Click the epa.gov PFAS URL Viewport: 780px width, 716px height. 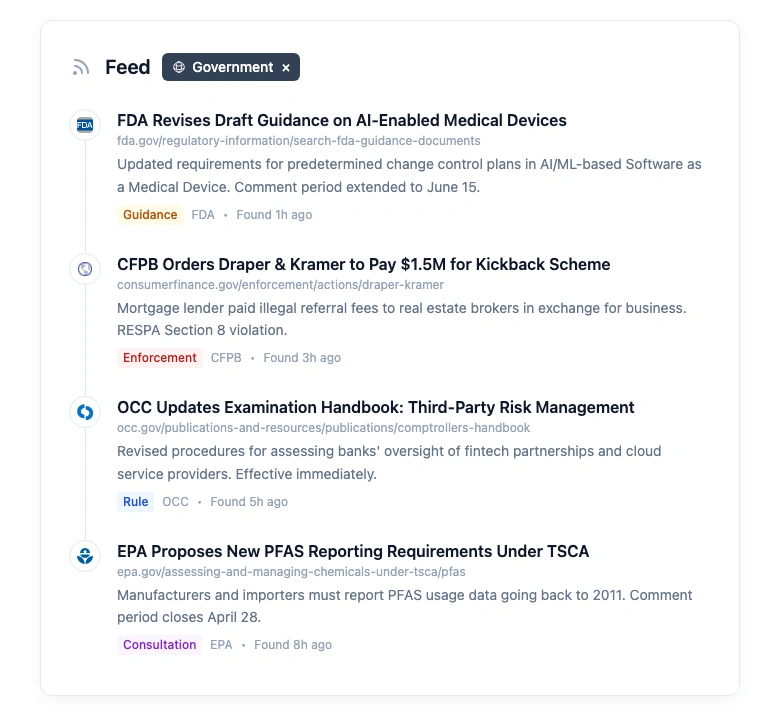click(291, 572)
